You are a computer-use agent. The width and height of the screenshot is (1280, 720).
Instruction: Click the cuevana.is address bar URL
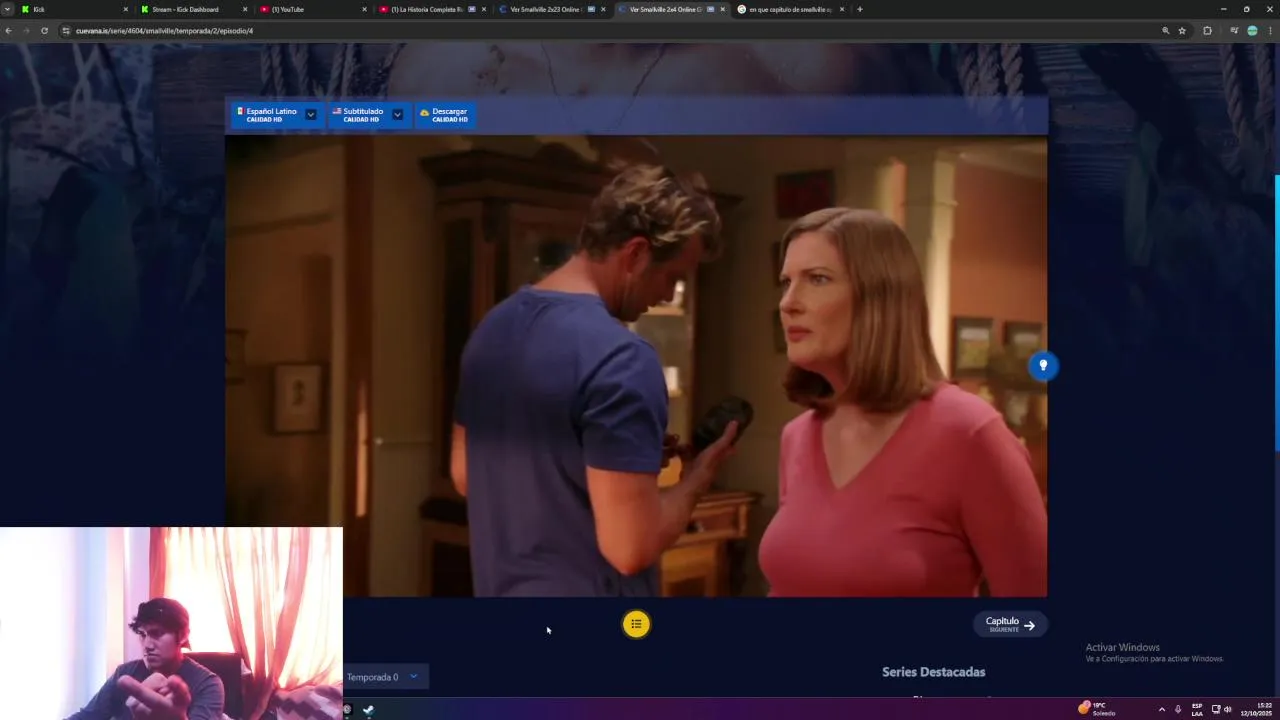165,31
